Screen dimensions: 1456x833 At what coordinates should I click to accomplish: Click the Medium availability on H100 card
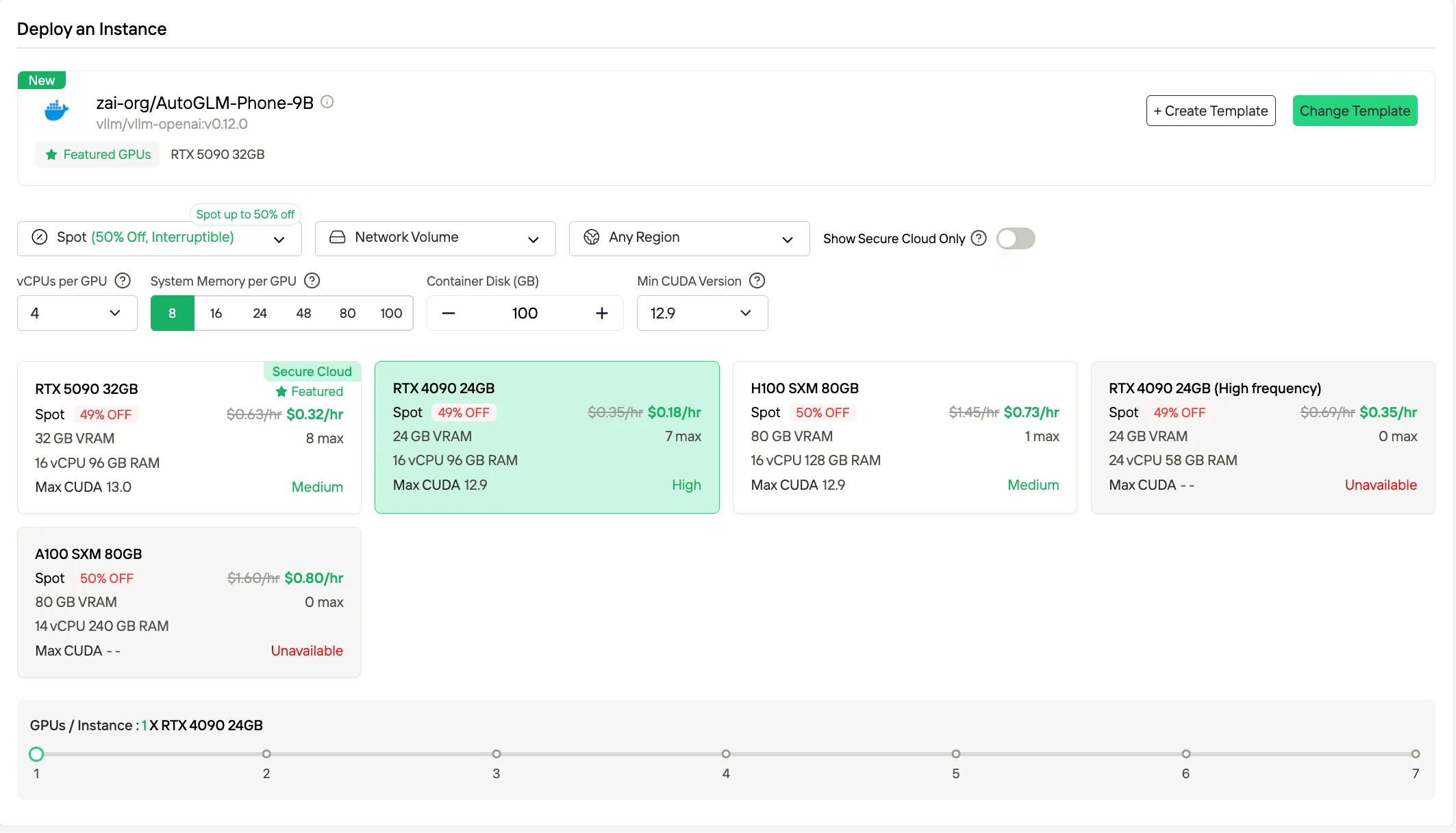pyautogui.click(x=1033, y=485)
